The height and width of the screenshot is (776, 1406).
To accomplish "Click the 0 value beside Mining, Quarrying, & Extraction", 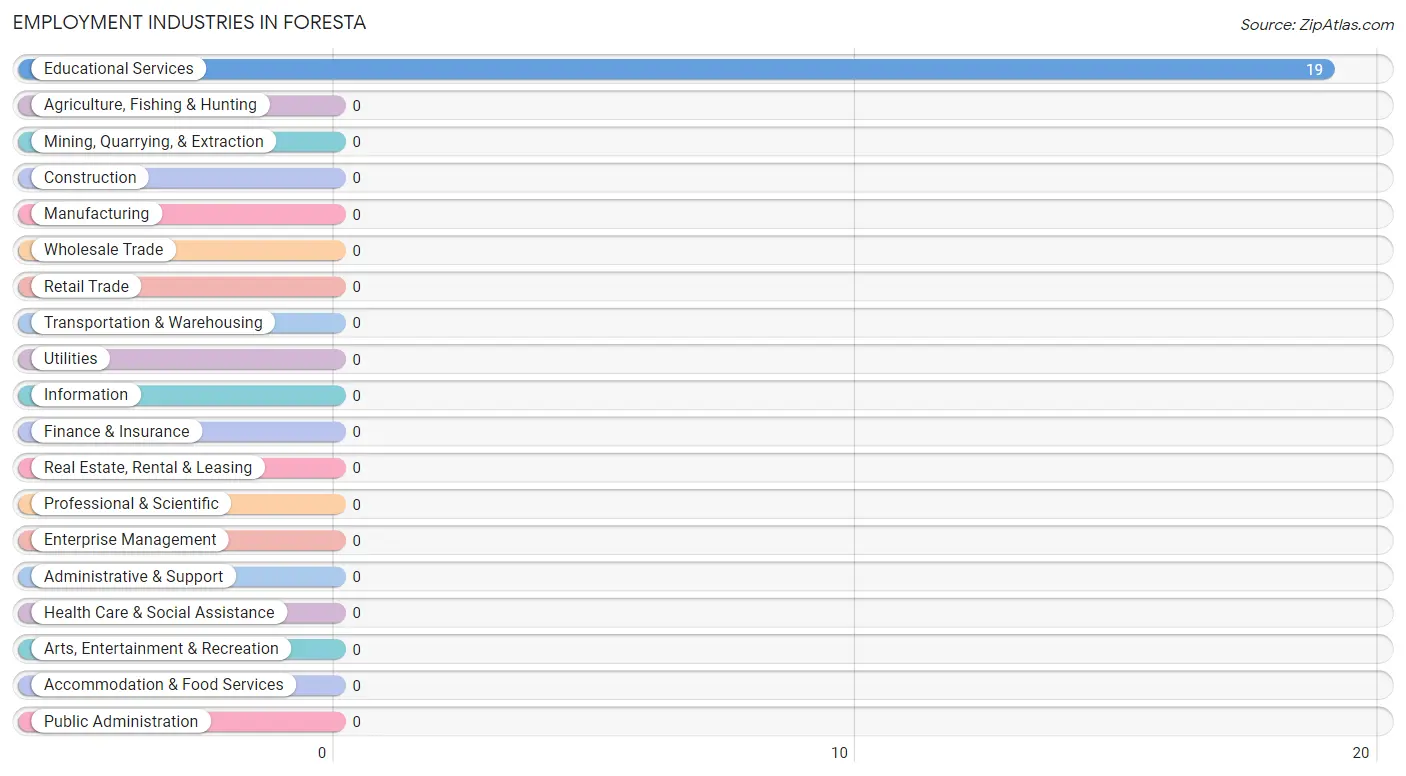I will pyautogui.click(x=356, y=142).
